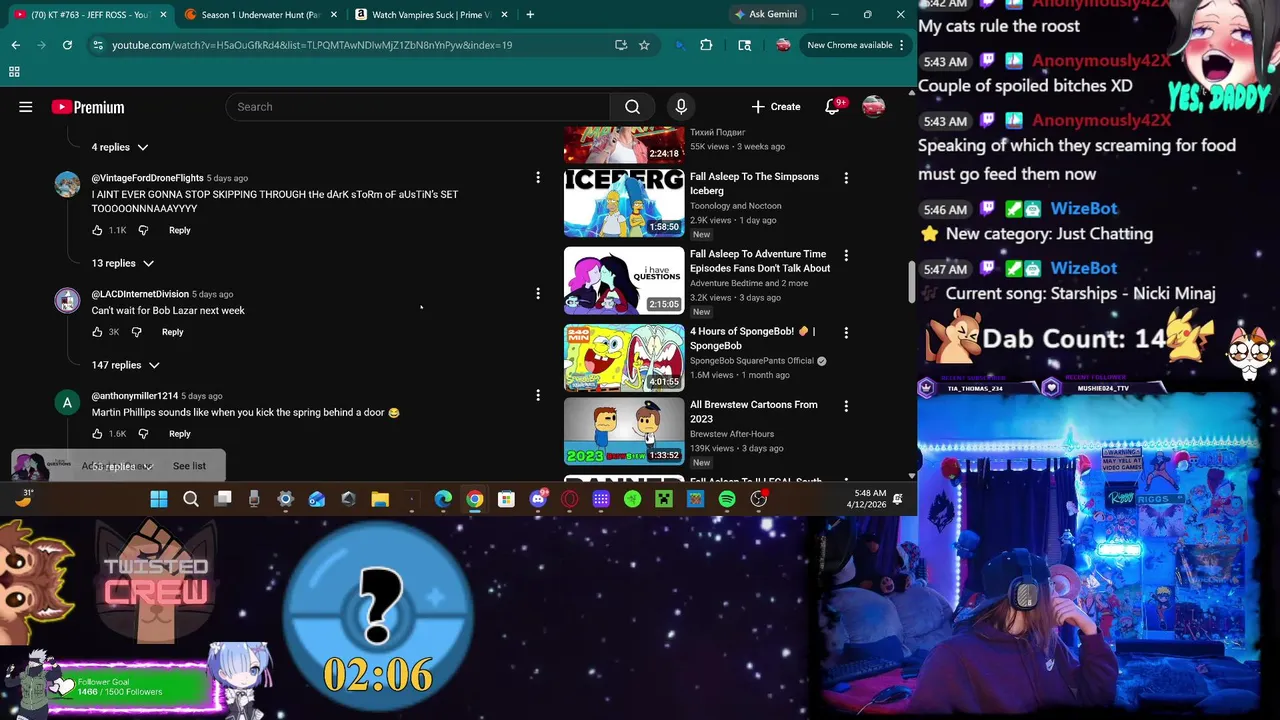Reload the page in Chrome
The width and height of the screenshot is (1280, 720).
[x=67, y=45]
